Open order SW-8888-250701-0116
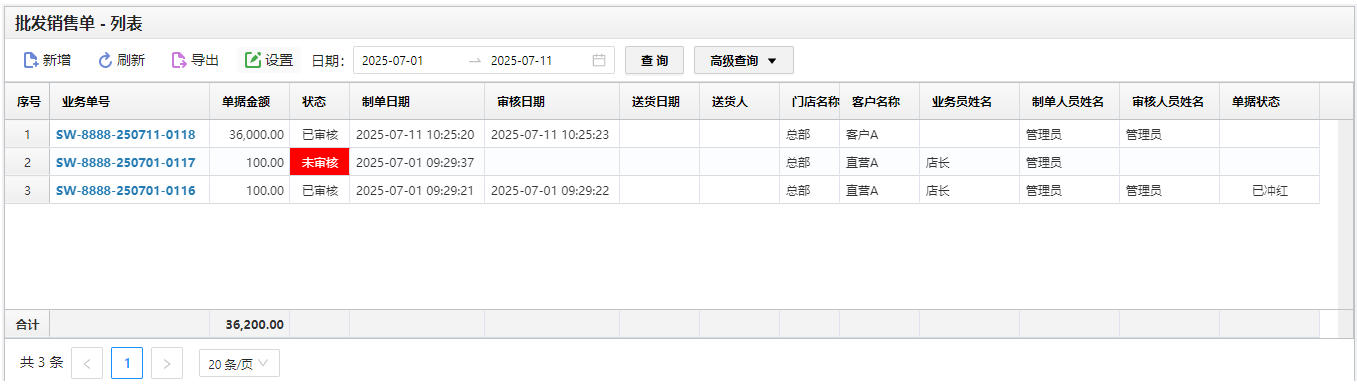 coord(125,190)
